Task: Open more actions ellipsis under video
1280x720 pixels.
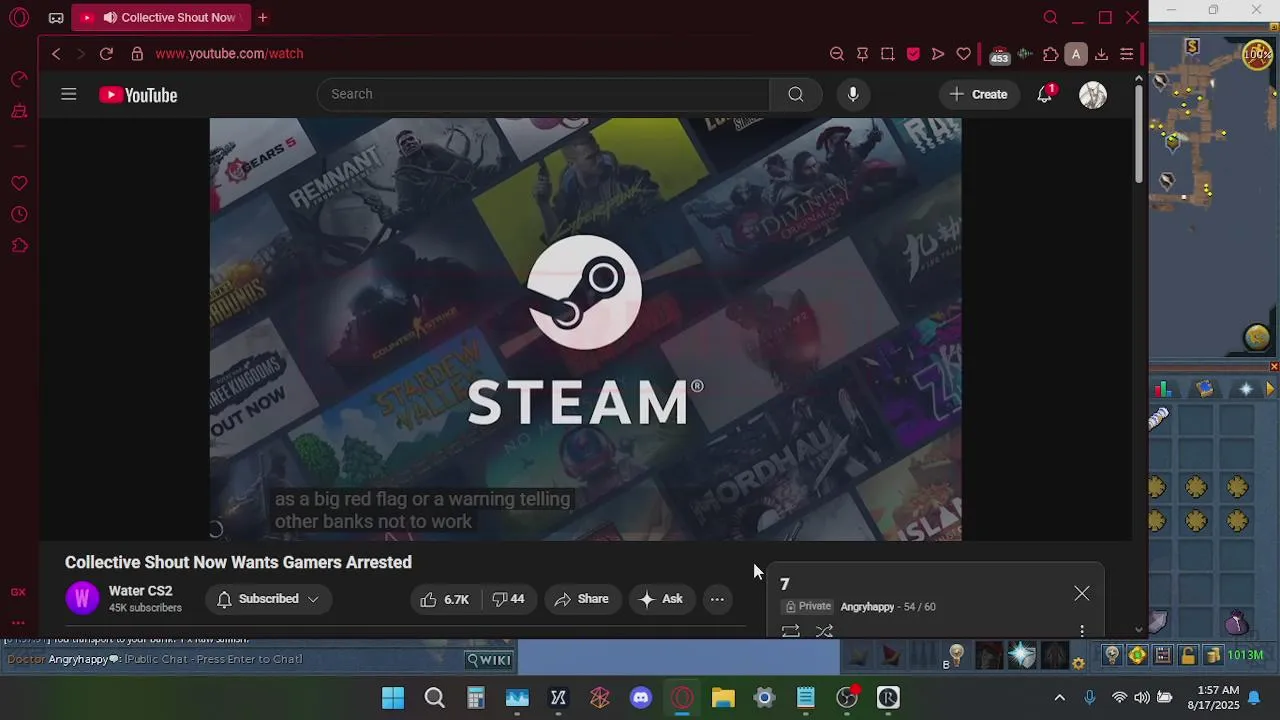Action: [x=717, y=599]
